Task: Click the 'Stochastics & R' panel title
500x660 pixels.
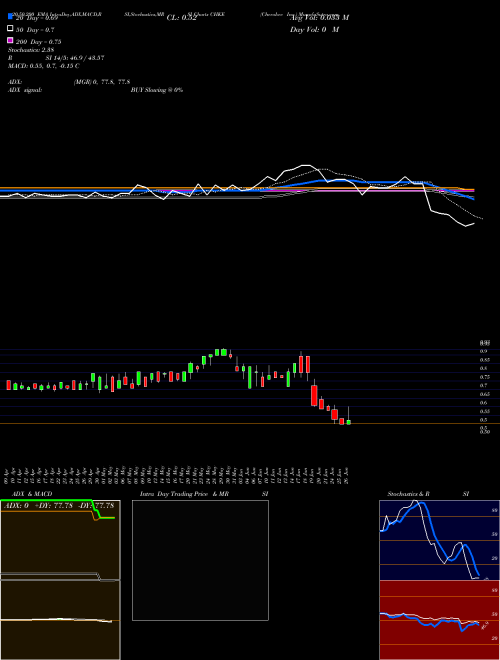Action: tap(408, 494)
